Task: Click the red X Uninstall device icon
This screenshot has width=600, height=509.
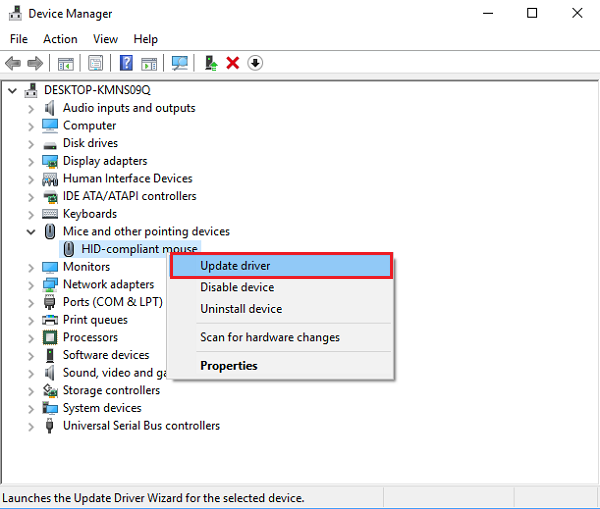Action: [x=233, y=63]
